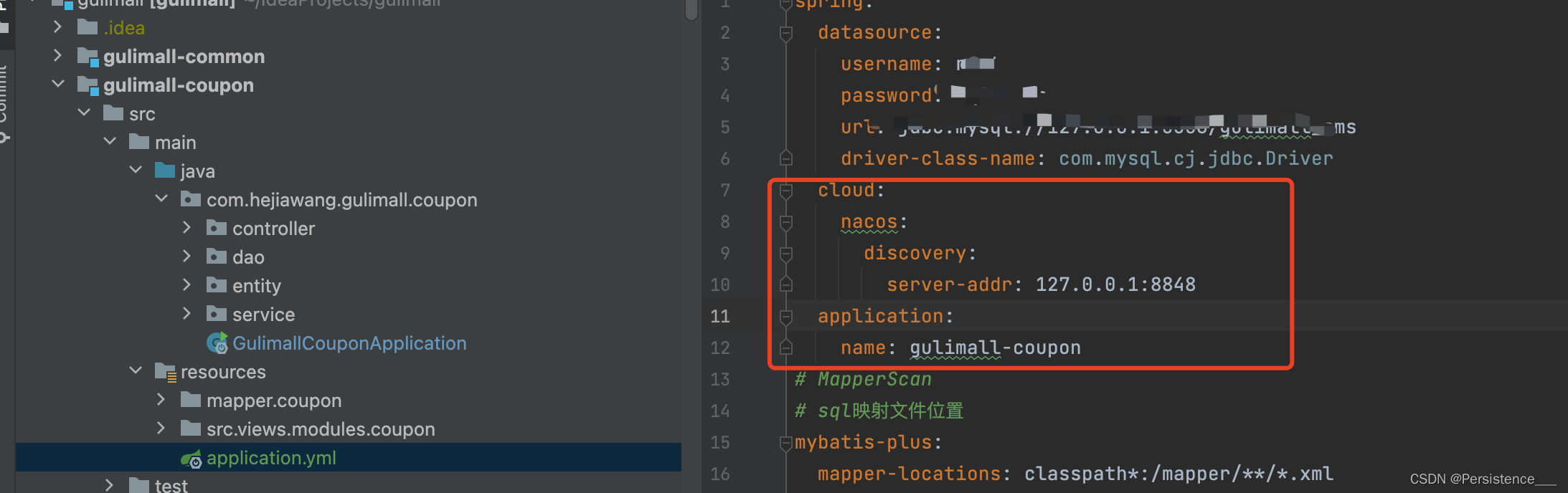
Task: Collapse the main folder chevron
Action: coord(110,142)
